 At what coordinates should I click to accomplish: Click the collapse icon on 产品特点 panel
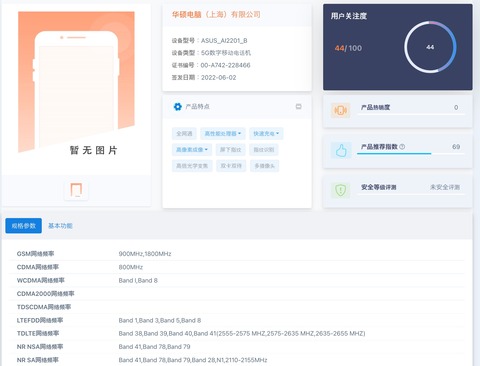click(298, 107)
